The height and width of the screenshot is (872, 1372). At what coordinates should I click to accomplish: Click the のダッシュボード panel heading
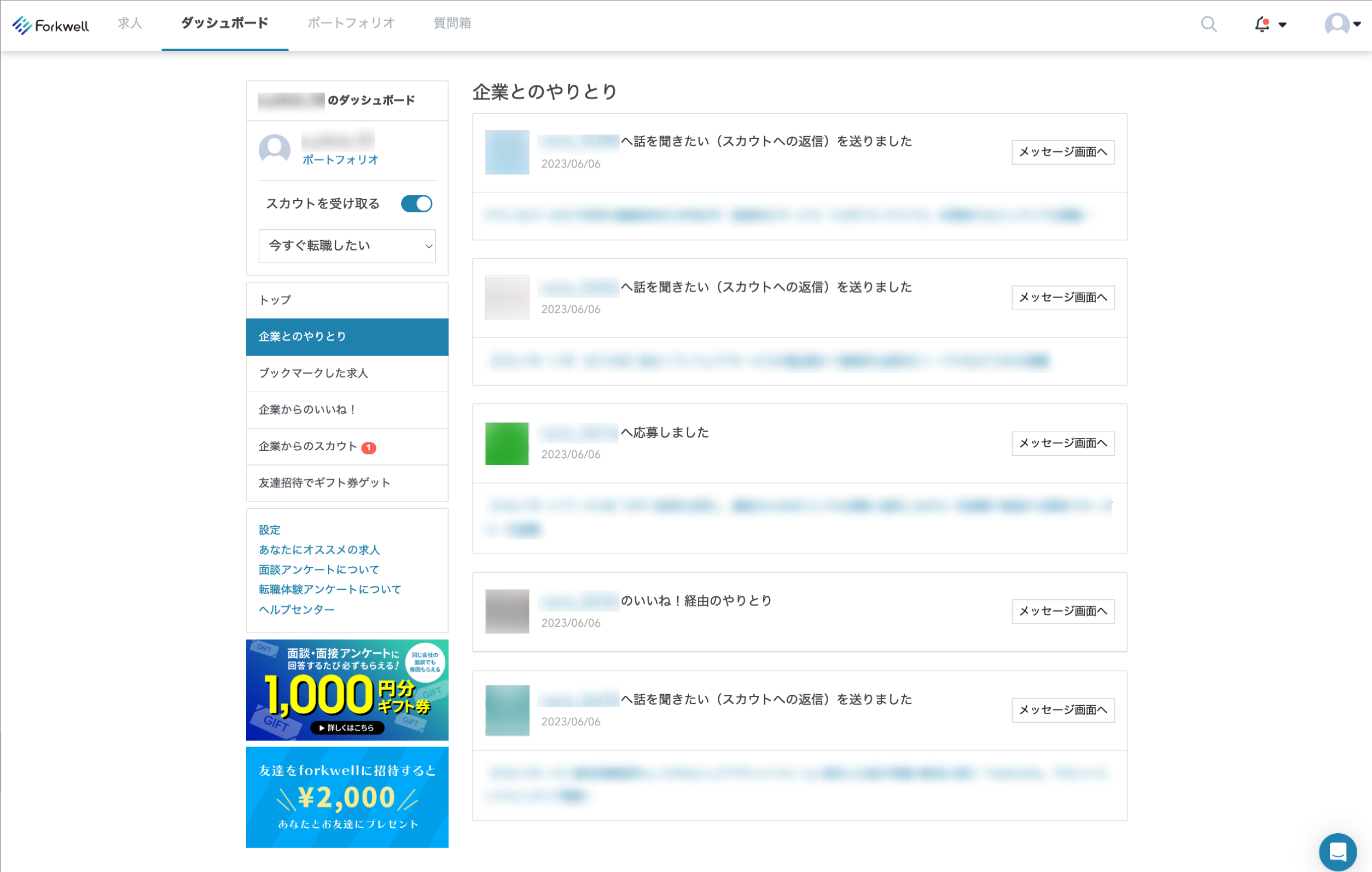(x=371, y=100)
